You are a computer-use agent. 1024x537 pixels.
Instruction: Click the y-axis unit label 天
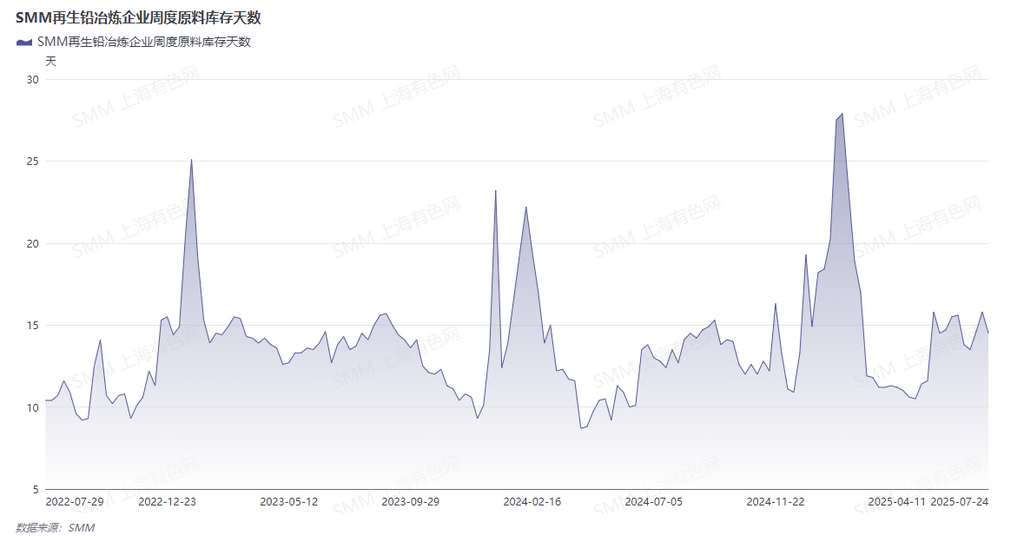pyautogui.click(x=51, y=61)
